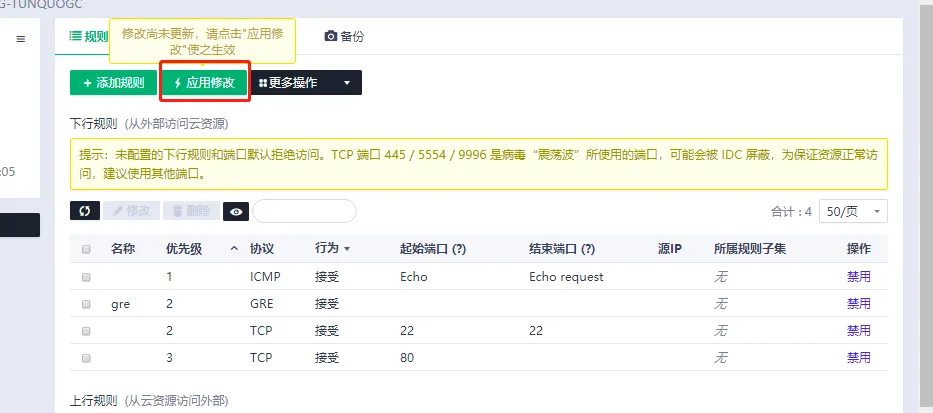This screenshot has width=933, height=413.
Task: Open the 50/页 page size dropdown
Action: [x=852, y=211]
